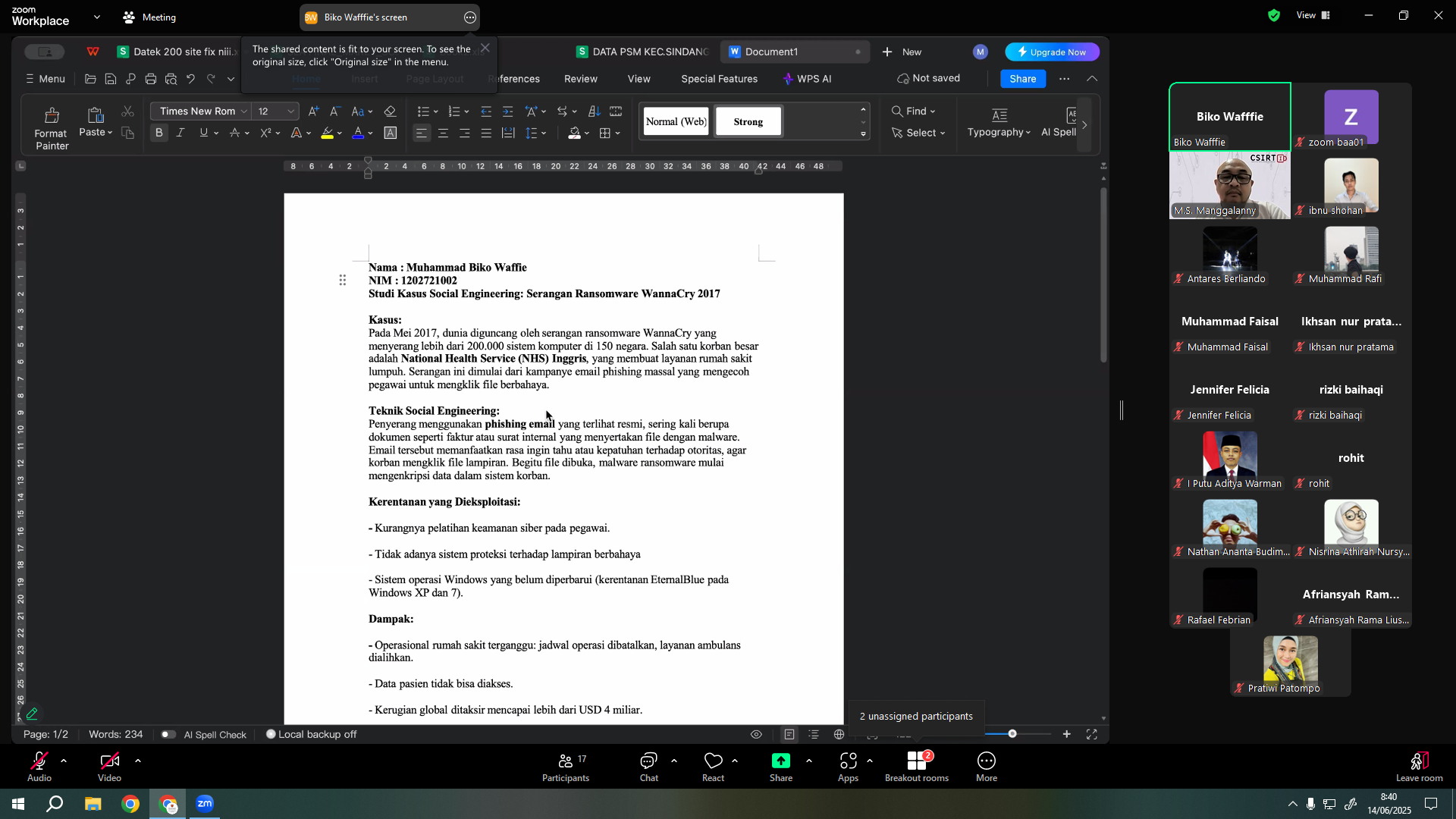Select the Justify alignment option
1456x819 pixels.
pyautogui.click(x=486, y=133)
